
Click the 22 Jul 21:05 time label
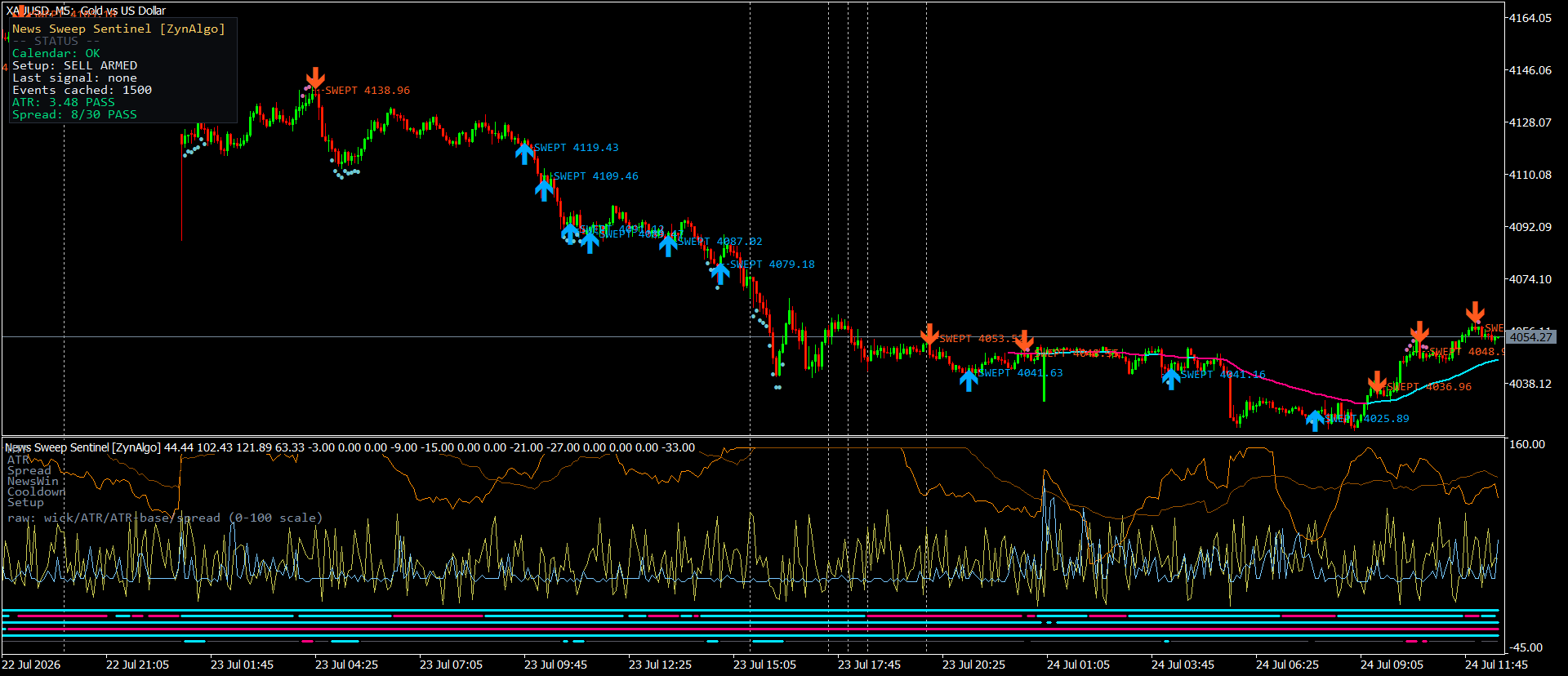pos(137,665)
